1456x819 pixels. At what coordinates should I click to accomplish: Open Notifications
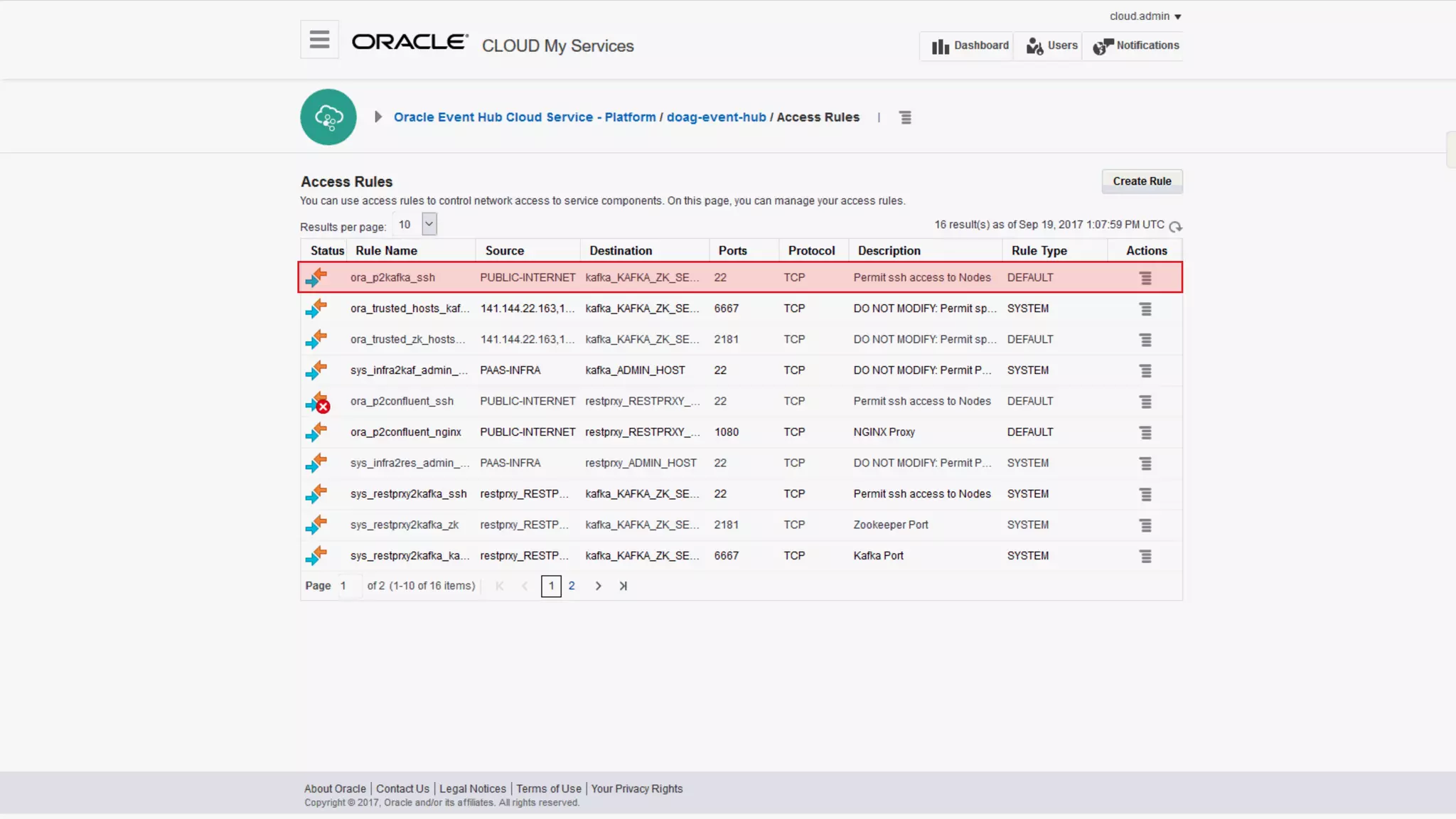(x=1135, y=45)
